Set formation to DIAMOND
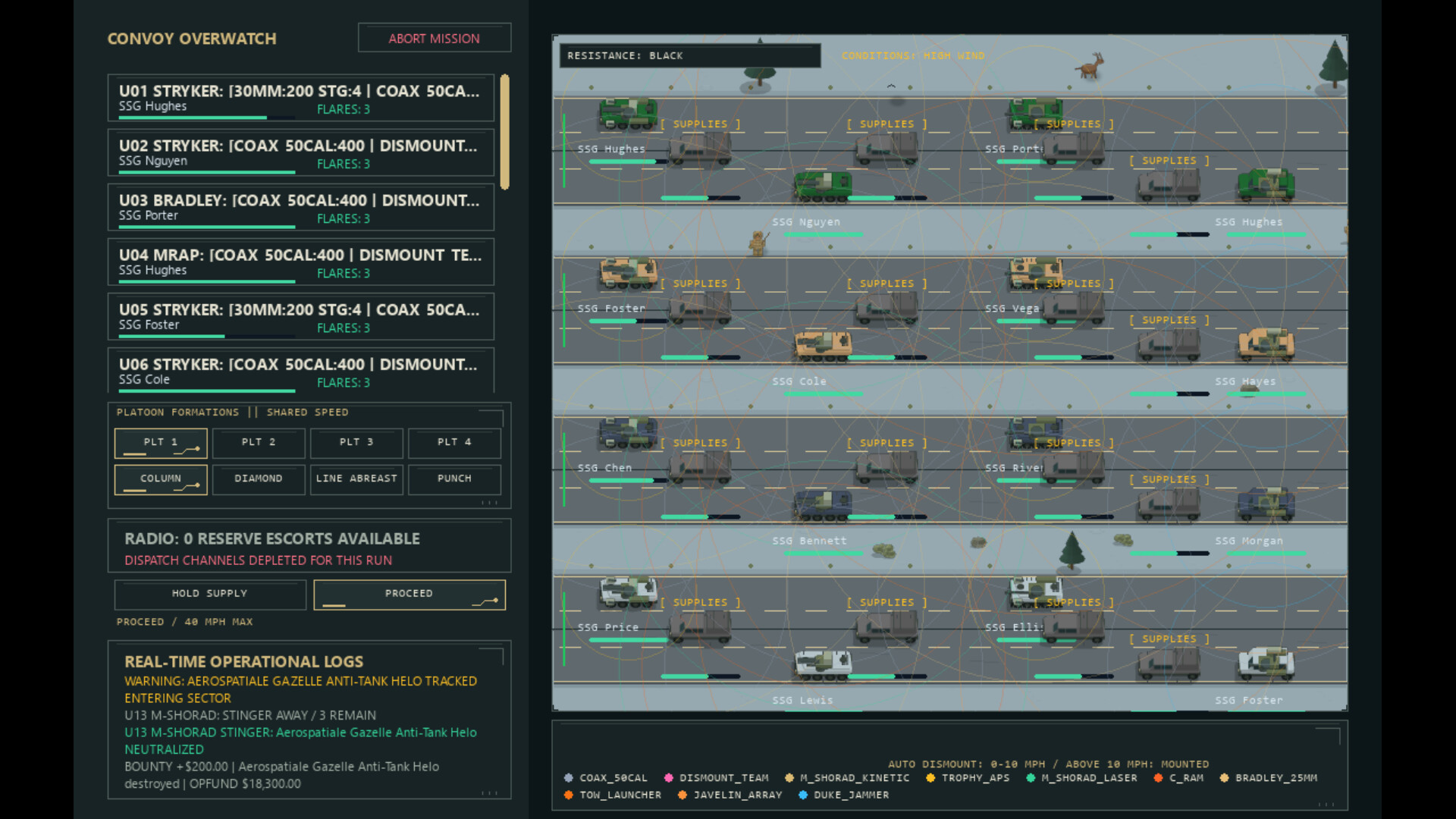 259,479
